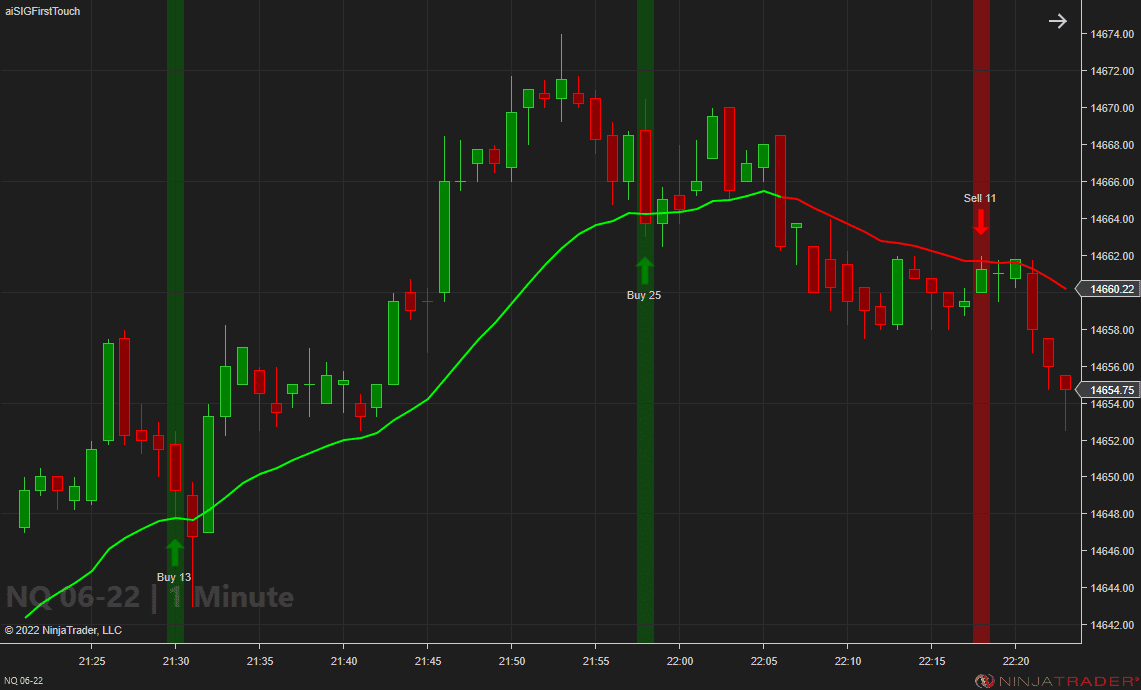Click the Sell 11 text label
The image size is (1141, 690).
979,198
